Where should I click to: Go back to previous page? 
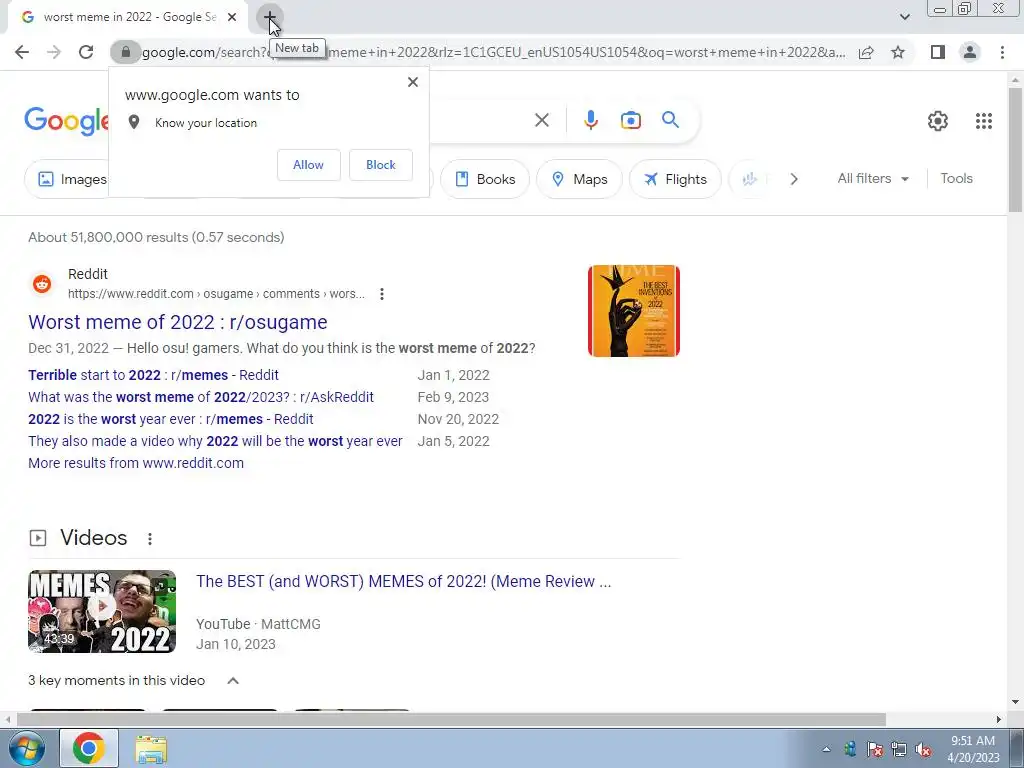click(22, 52)
